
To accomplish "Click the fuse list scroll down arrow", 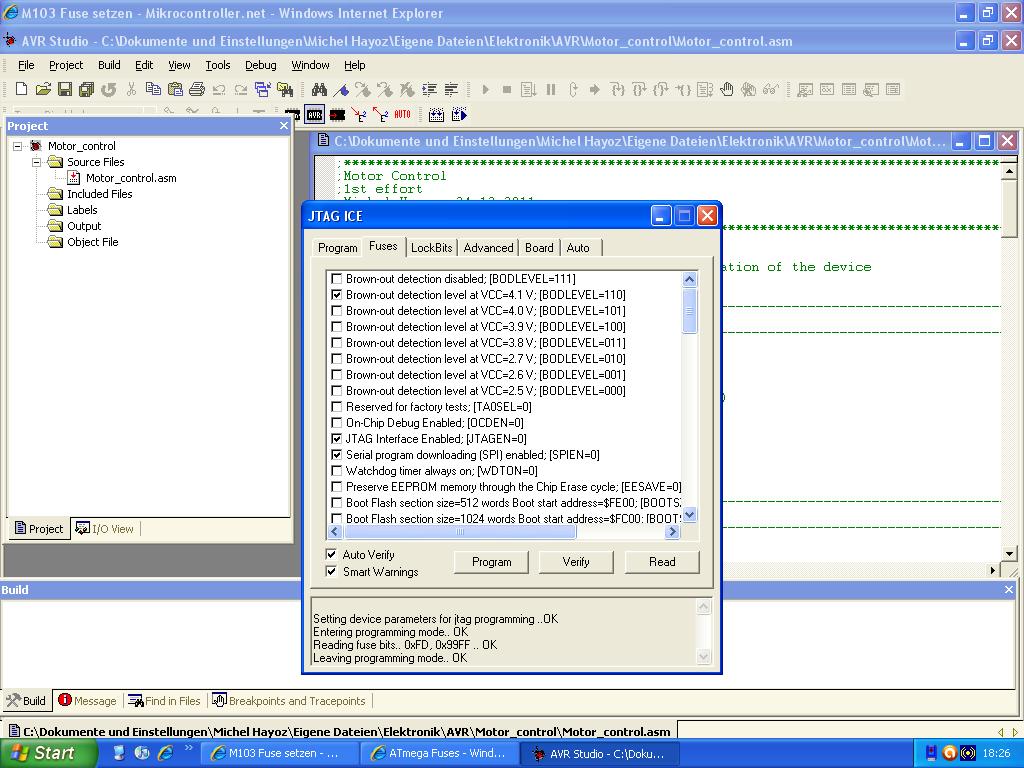I will click(689, 515).
